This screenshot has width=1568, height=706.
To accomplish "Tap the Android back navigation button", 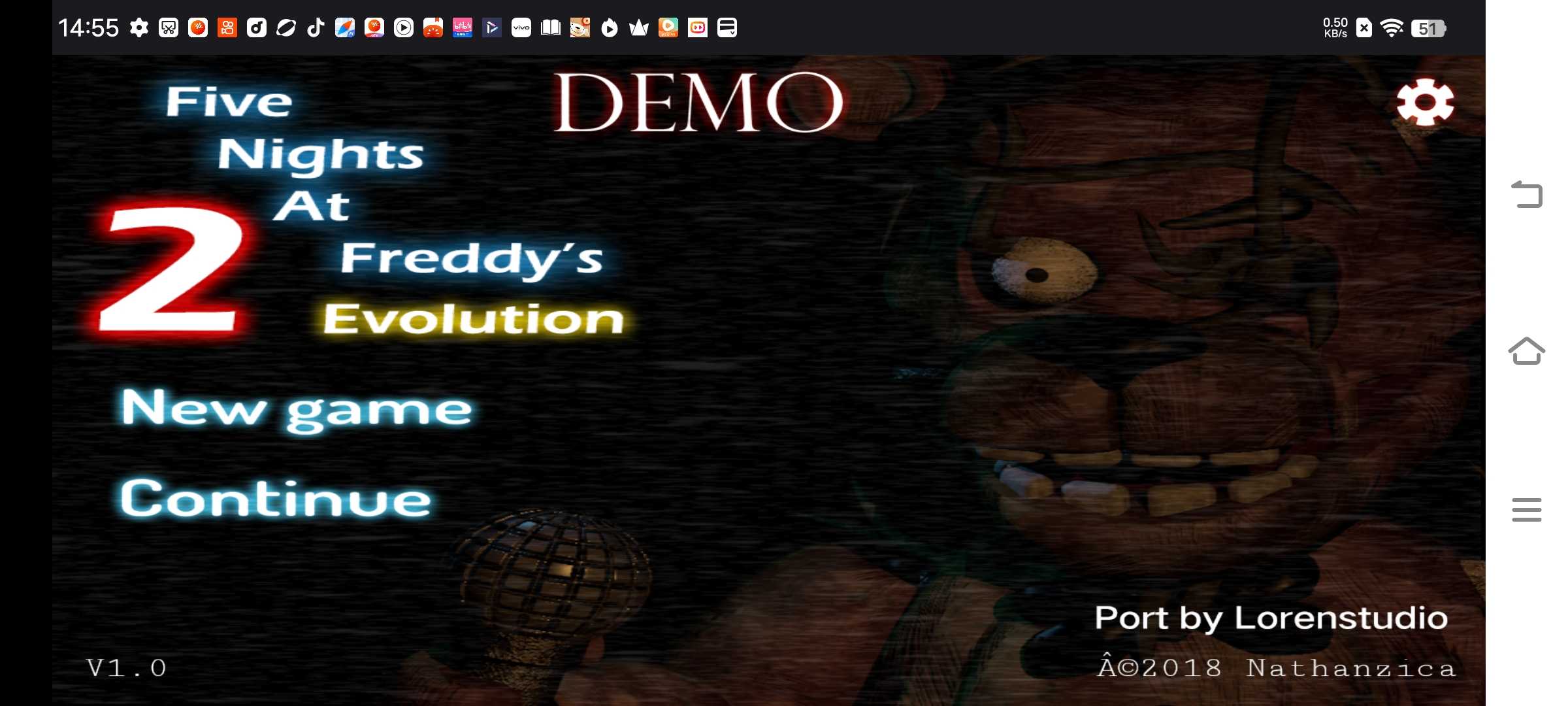I will tap(1527, 194).
